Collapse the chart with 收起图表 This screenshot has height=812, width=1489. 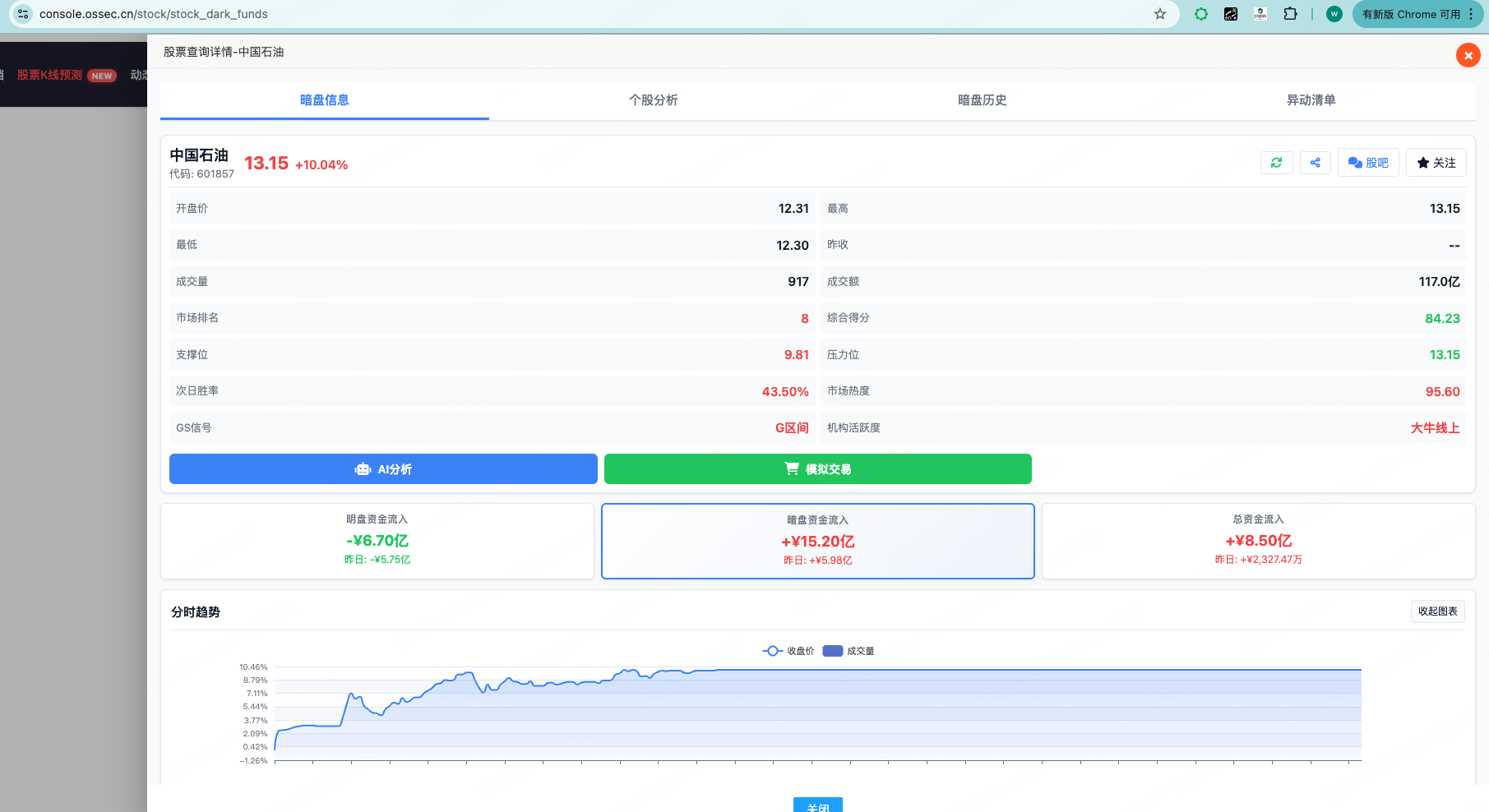tap(1438, 611)
